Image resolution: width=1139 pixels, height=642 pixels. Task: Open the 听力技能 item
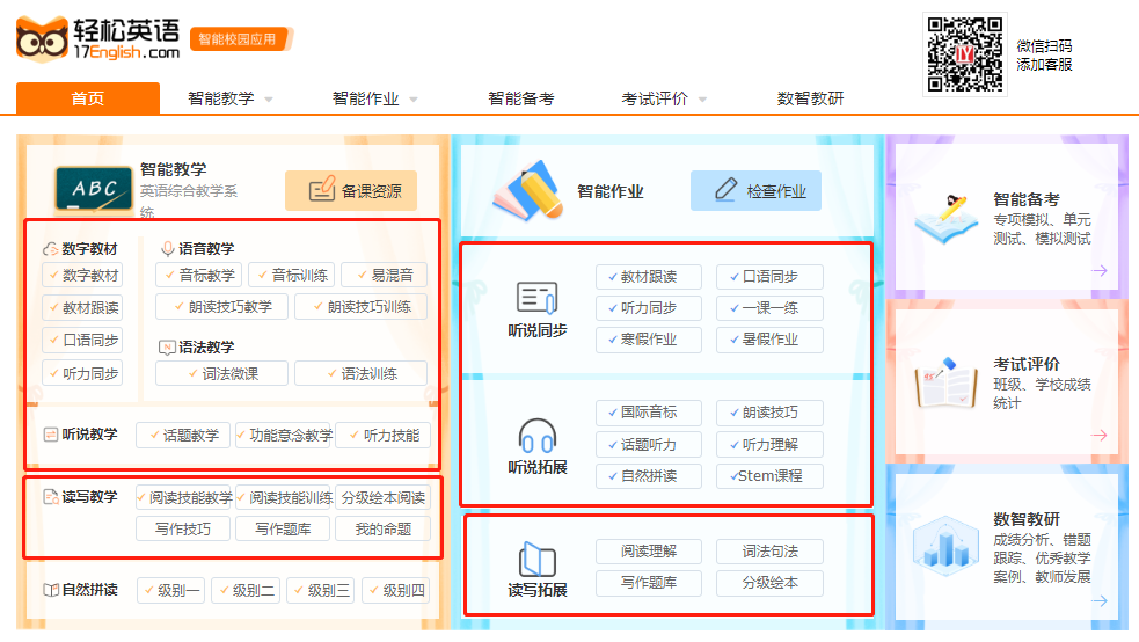point(383,436)
